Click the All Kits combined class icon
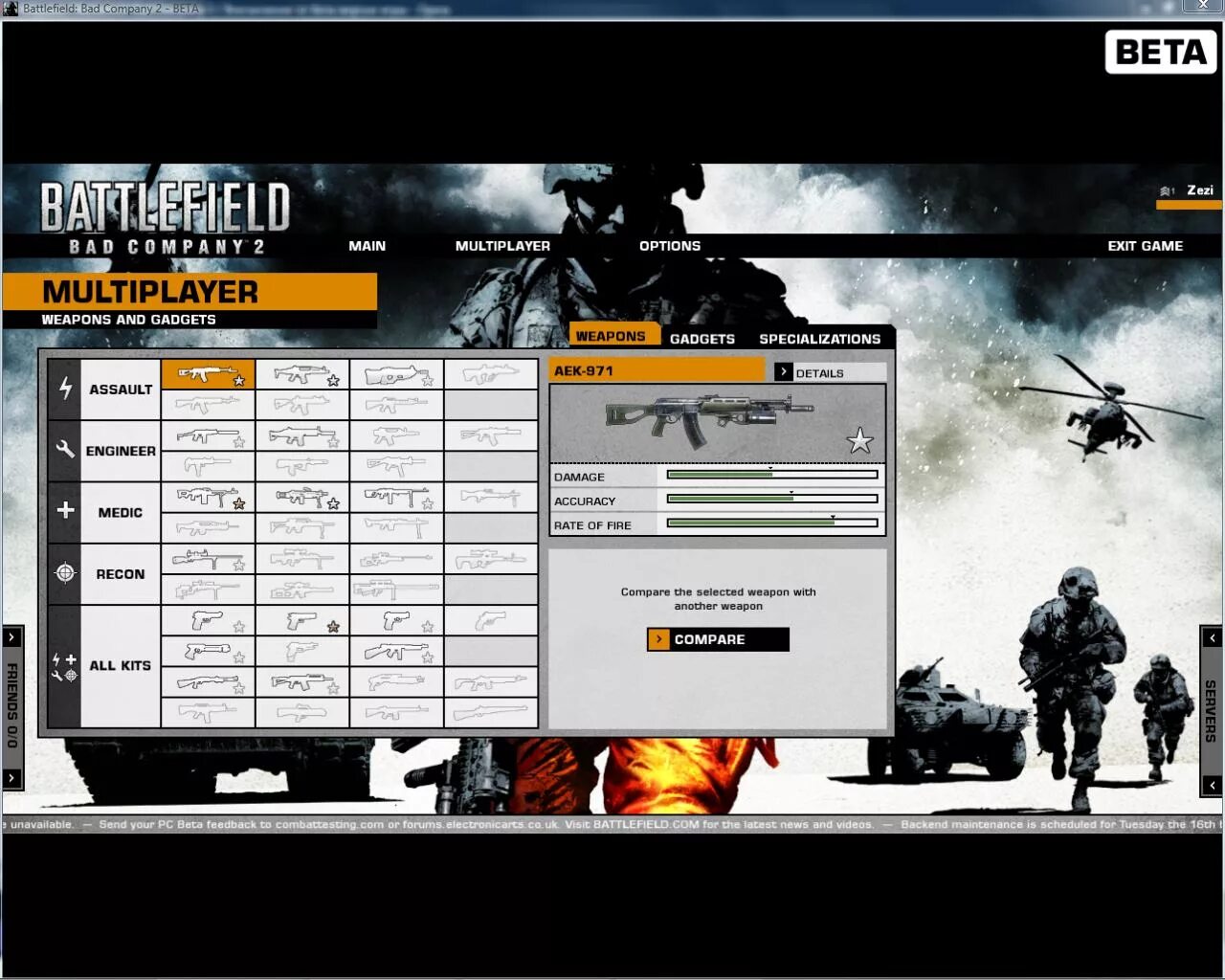1225x980 pixels. pyautogui.click(x=65, y=667)
